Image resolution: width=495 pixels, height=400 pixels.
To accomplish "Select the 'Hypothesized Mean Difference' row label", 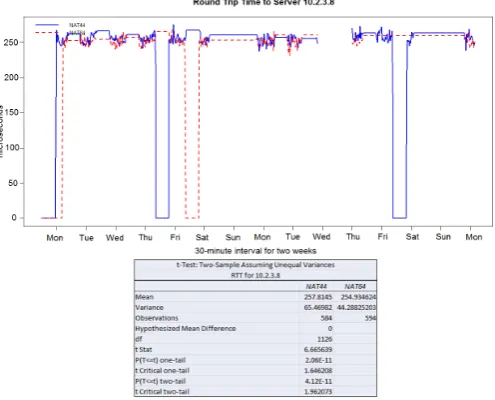I will (x=185, y=328).
